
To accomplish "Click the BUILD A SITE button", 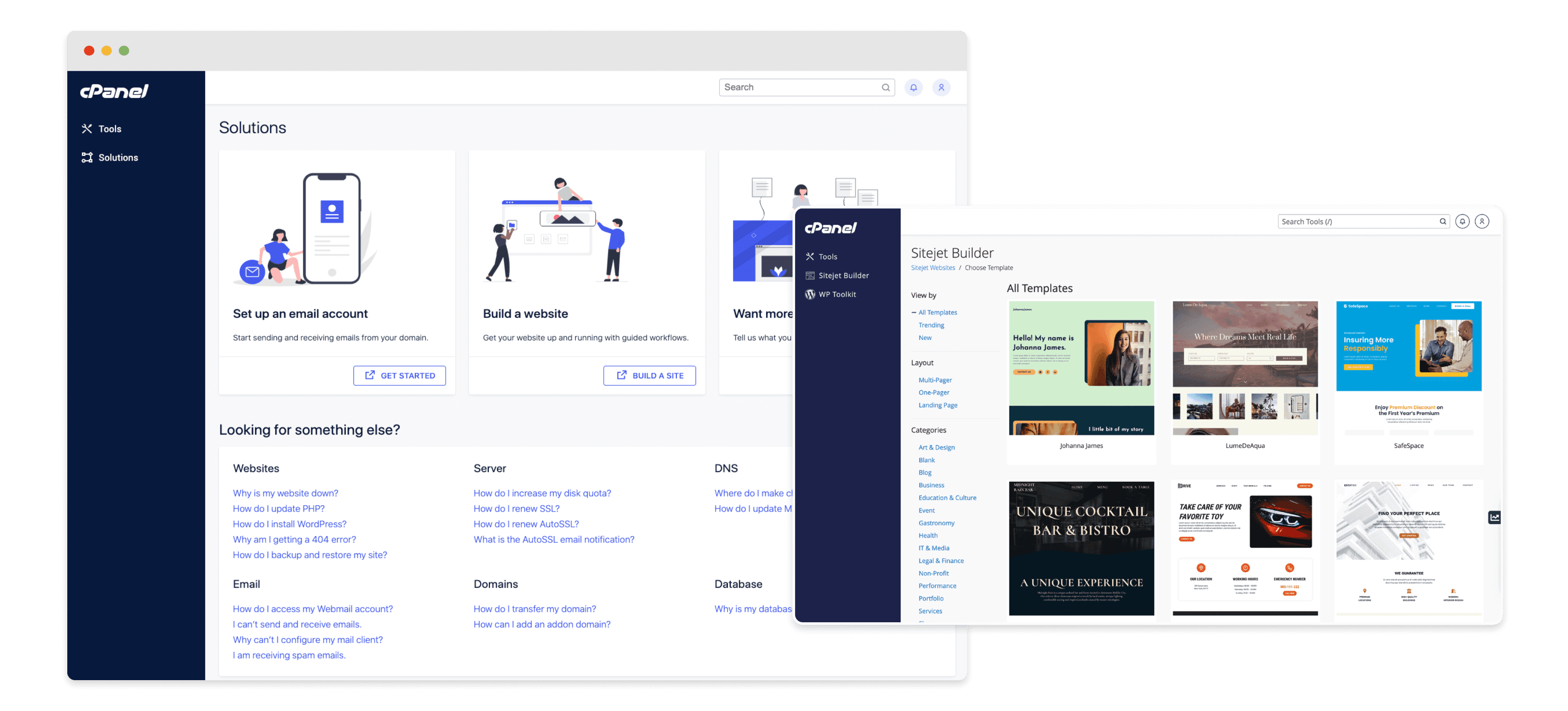I will click(x=649, y=375).
